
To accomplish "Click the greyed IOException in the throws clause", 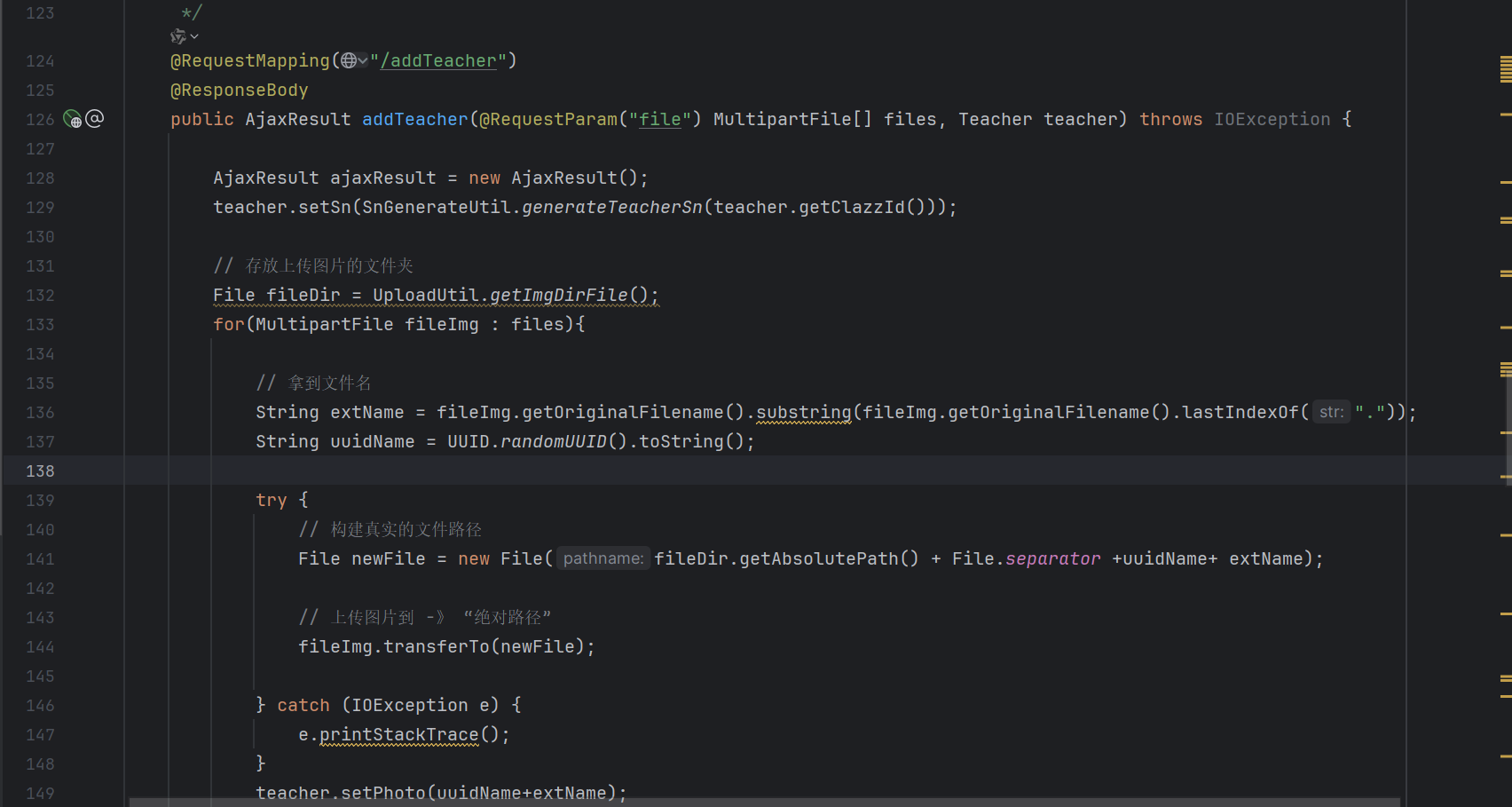I will 1272,119.
